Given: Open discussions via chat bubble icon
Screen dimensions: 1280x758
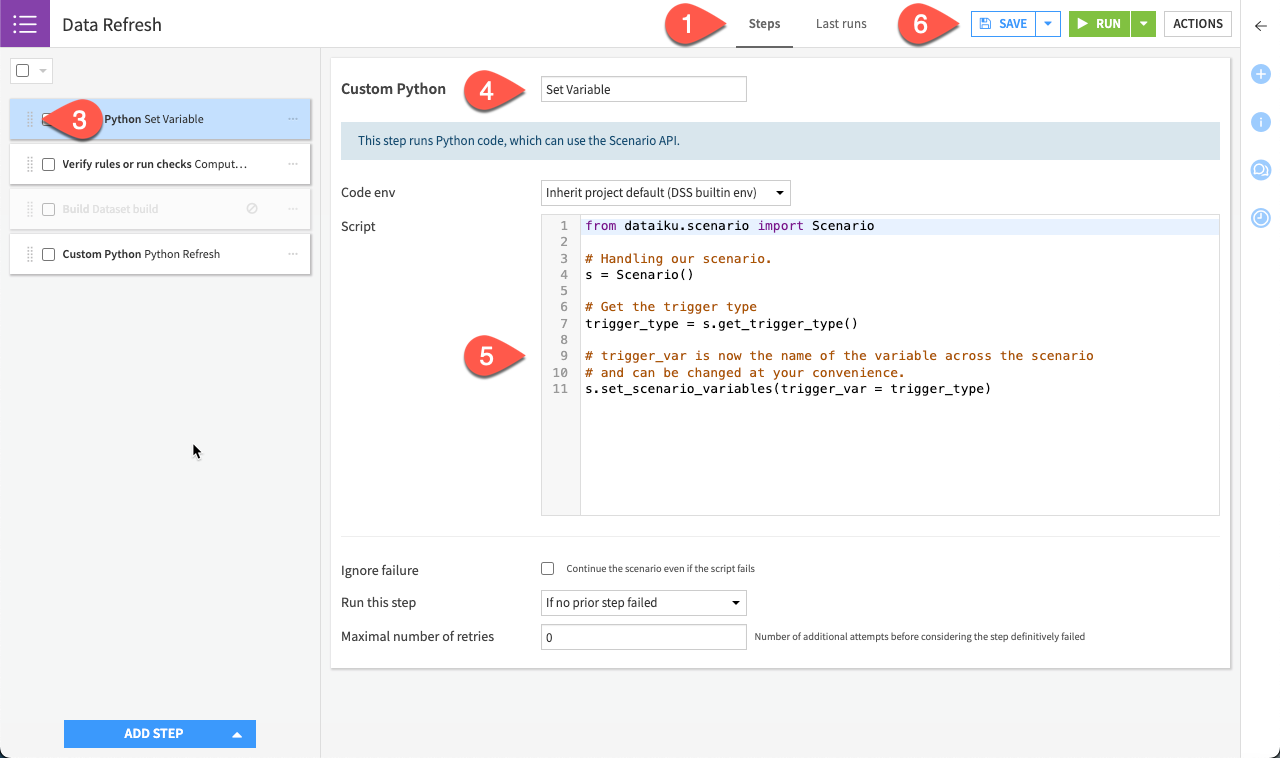Looking at the screenshot, I should (1260, 170).
